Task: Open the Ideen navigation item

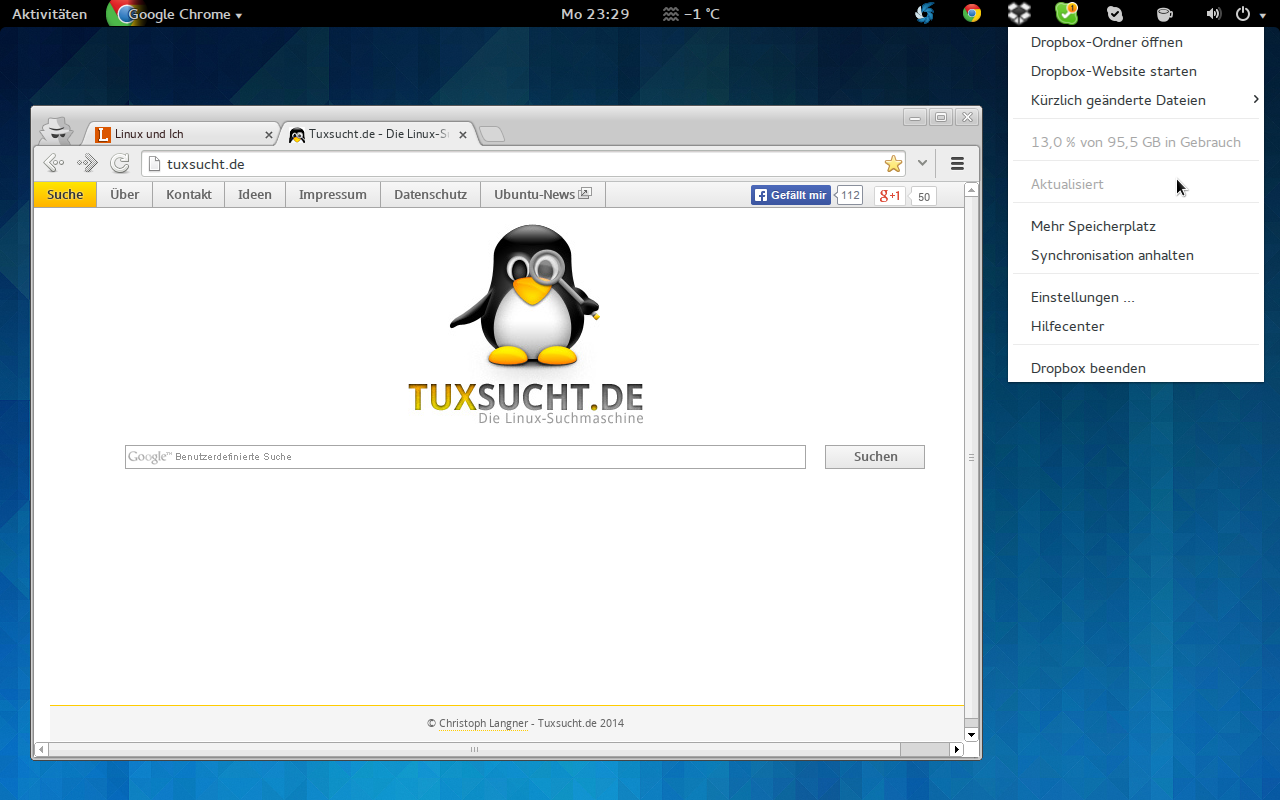Action: pyautogui.click(x=255, y=195)
